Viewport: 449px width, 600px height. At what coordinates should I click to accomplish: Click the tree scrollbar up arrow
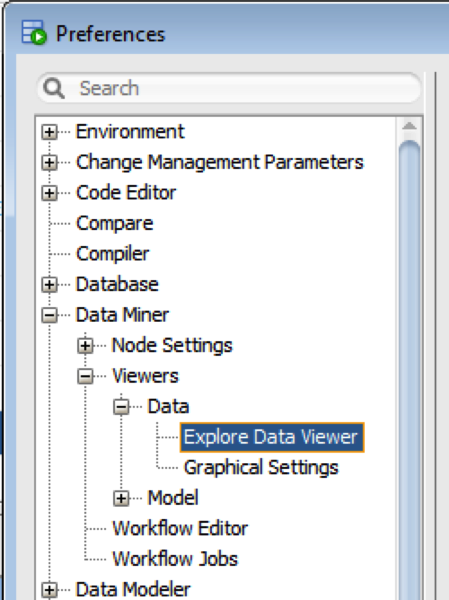pyautogui.click(x=409, y=126)
